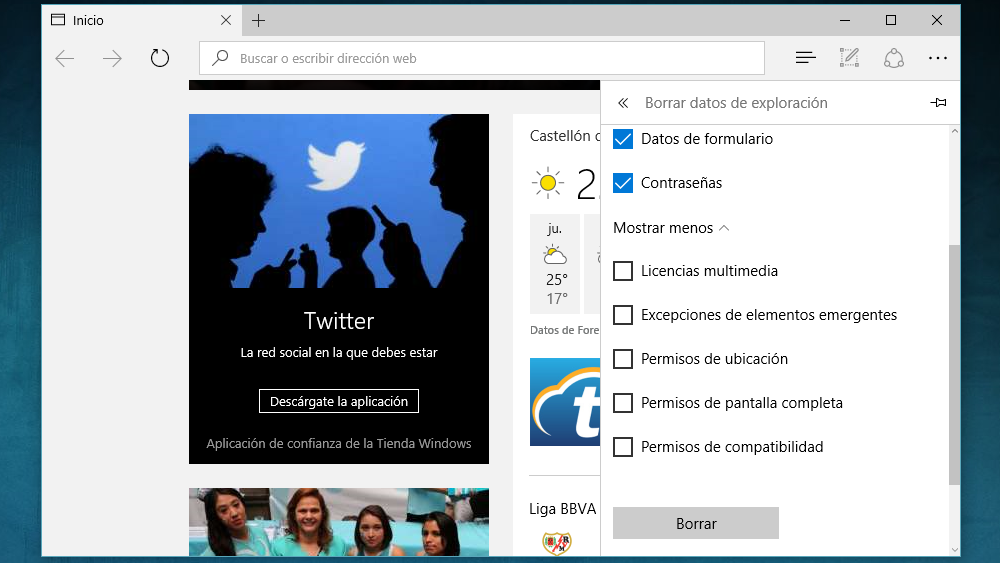The height and width of the screenshot is (563, 1000).
Task: Click Aplicación de confianza de la Tienda Windows
Action: tap(339, 444)
